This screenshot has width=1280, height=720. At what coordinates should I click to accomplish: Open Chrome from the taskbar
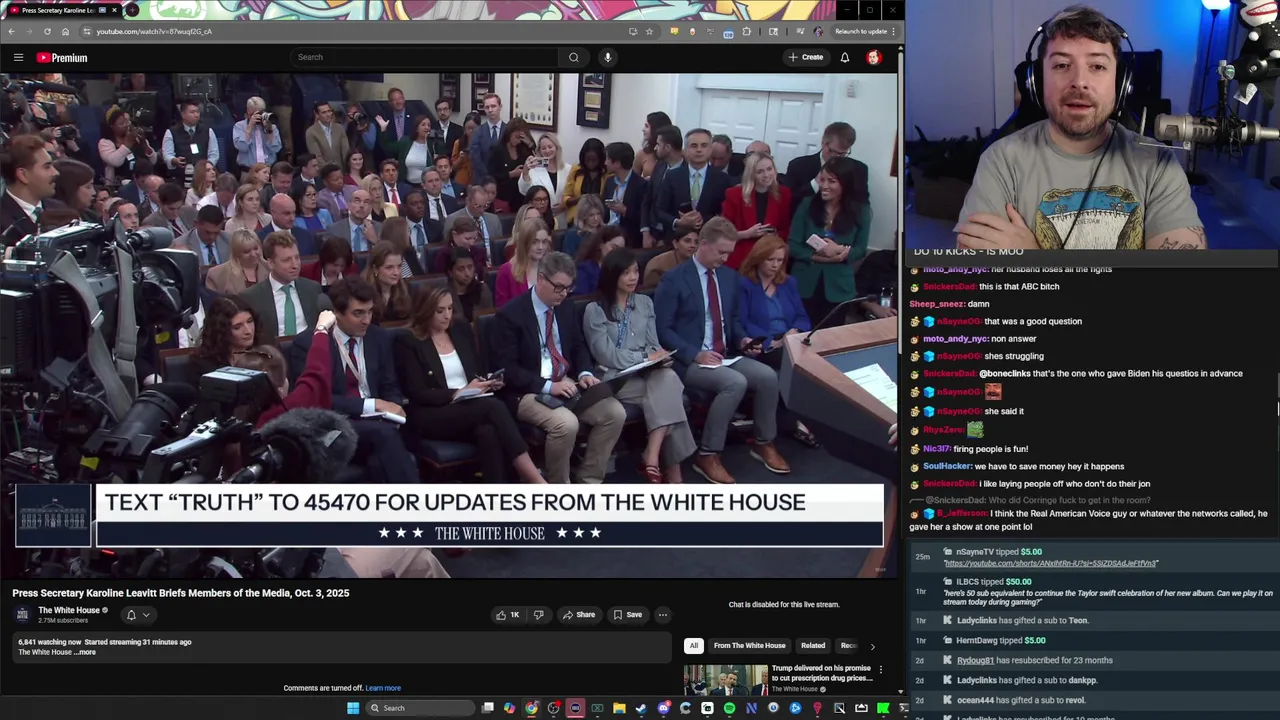point(531,708)
